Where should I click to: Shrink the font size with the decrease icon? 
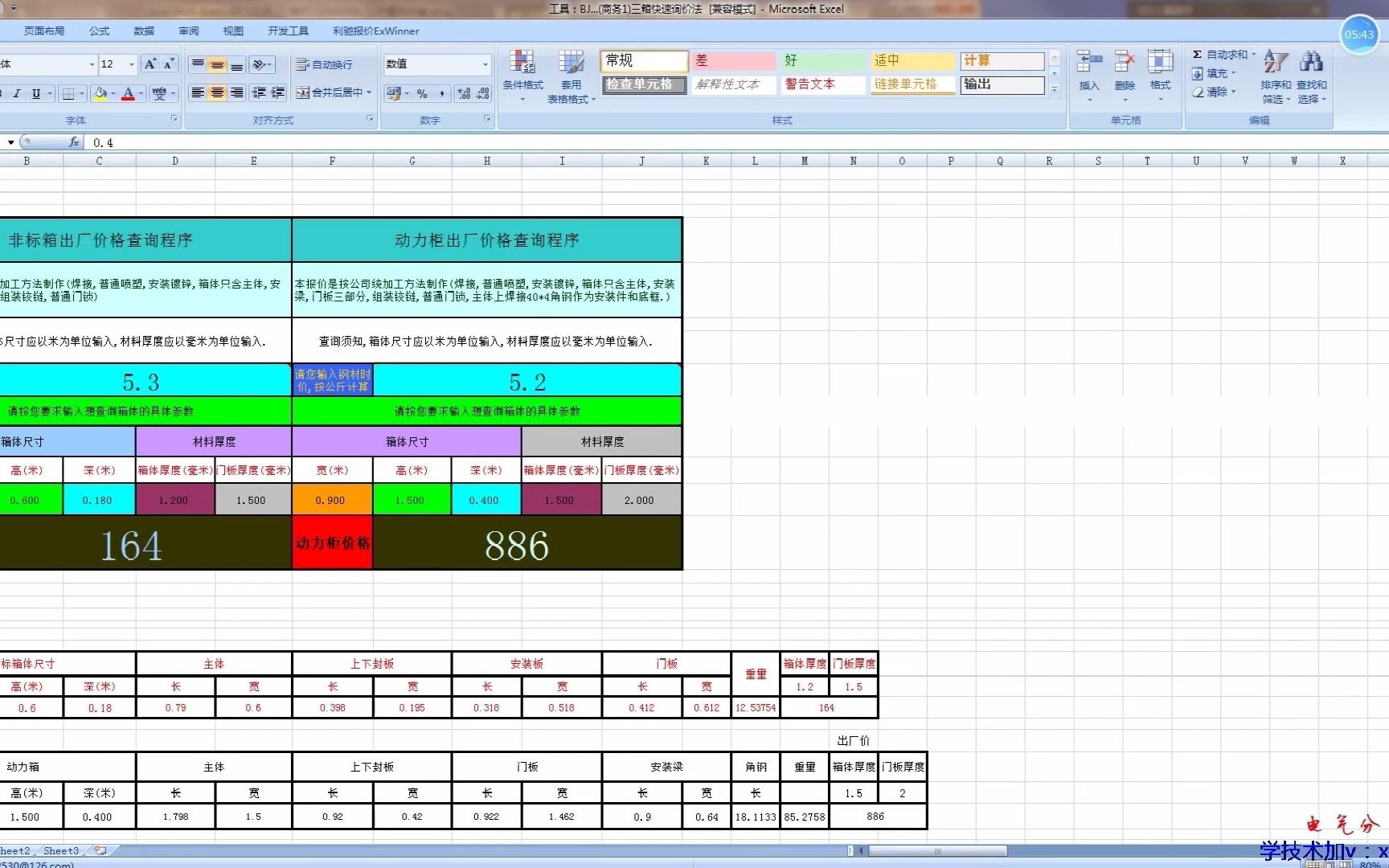click(x=169, y=64)
